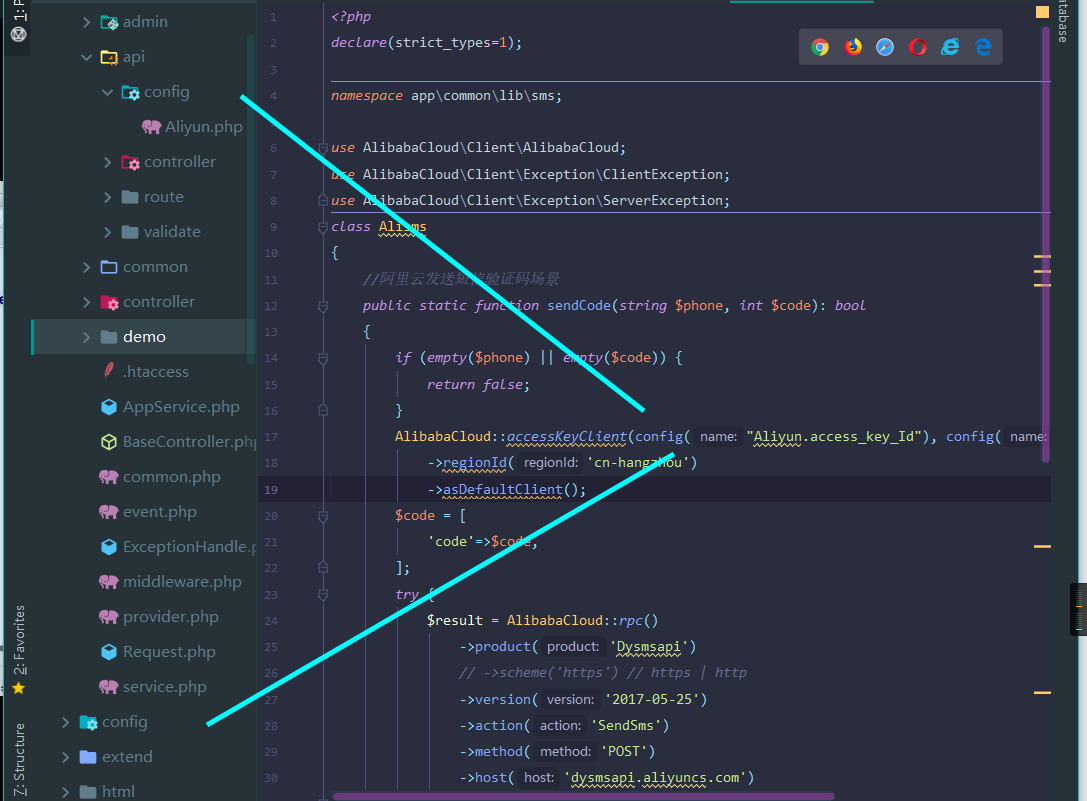
Task: Fold the class Alisms code block
Action: tap(323, 227)
